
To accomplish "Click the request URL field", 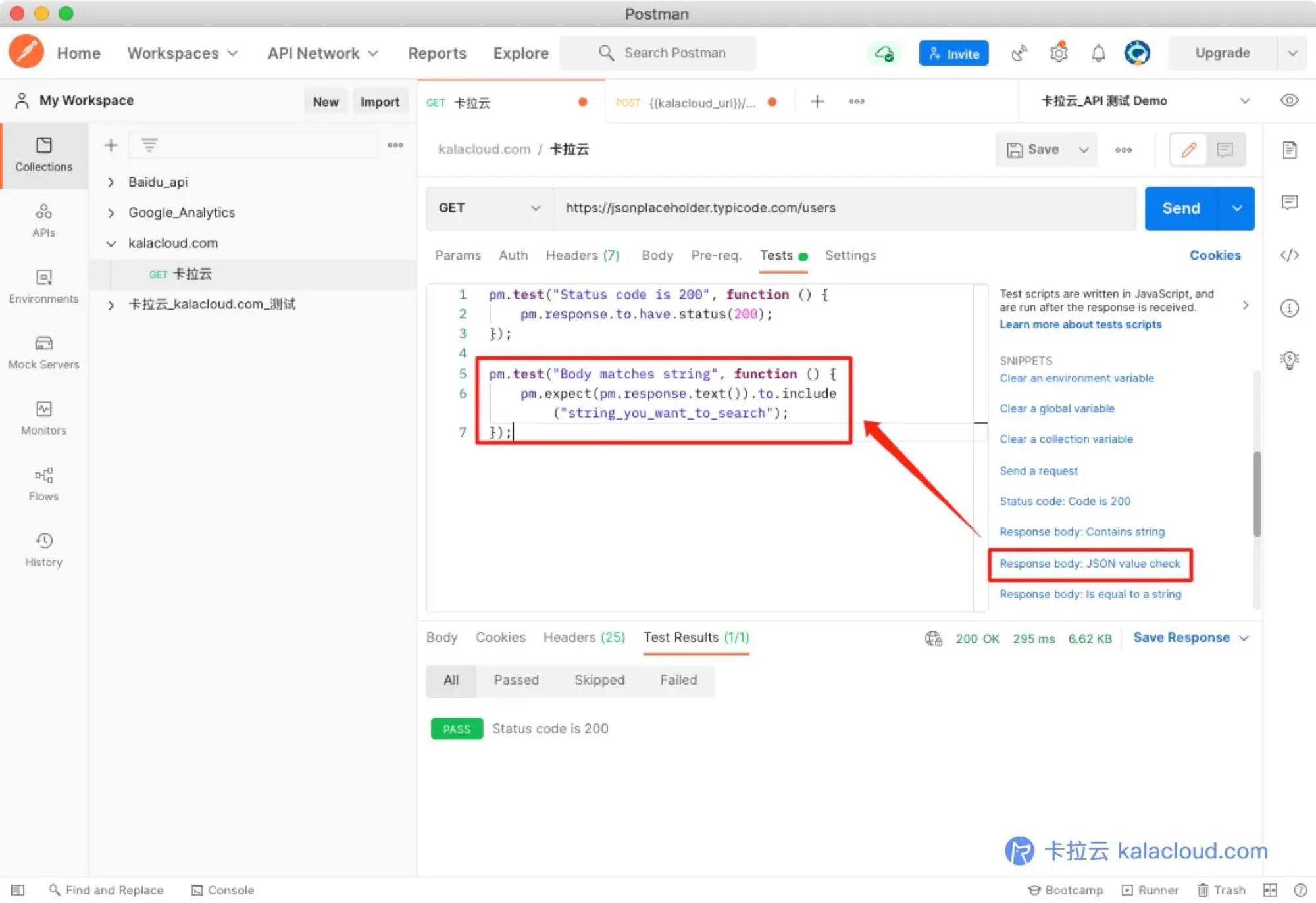I will pyautogui.click(x=846, y=208).
